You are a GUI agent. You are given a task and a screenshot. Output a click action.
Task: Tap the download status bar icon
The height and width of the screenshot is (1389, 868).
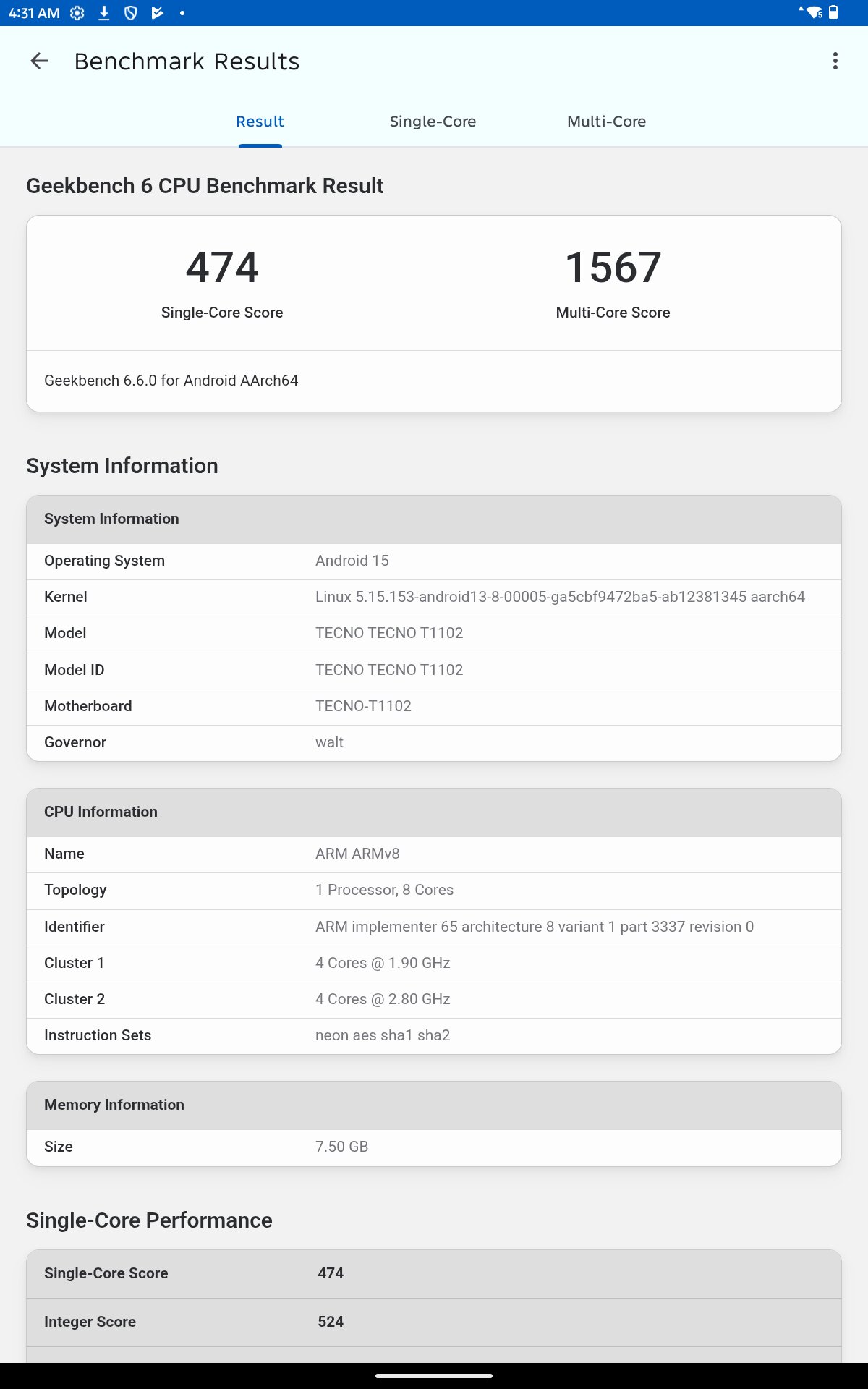point(104,13)
